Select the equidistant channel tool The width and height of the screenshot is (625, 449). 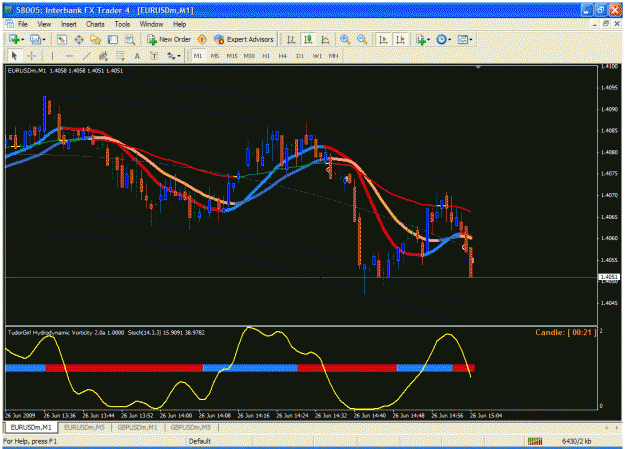click(x=103, y=56)
